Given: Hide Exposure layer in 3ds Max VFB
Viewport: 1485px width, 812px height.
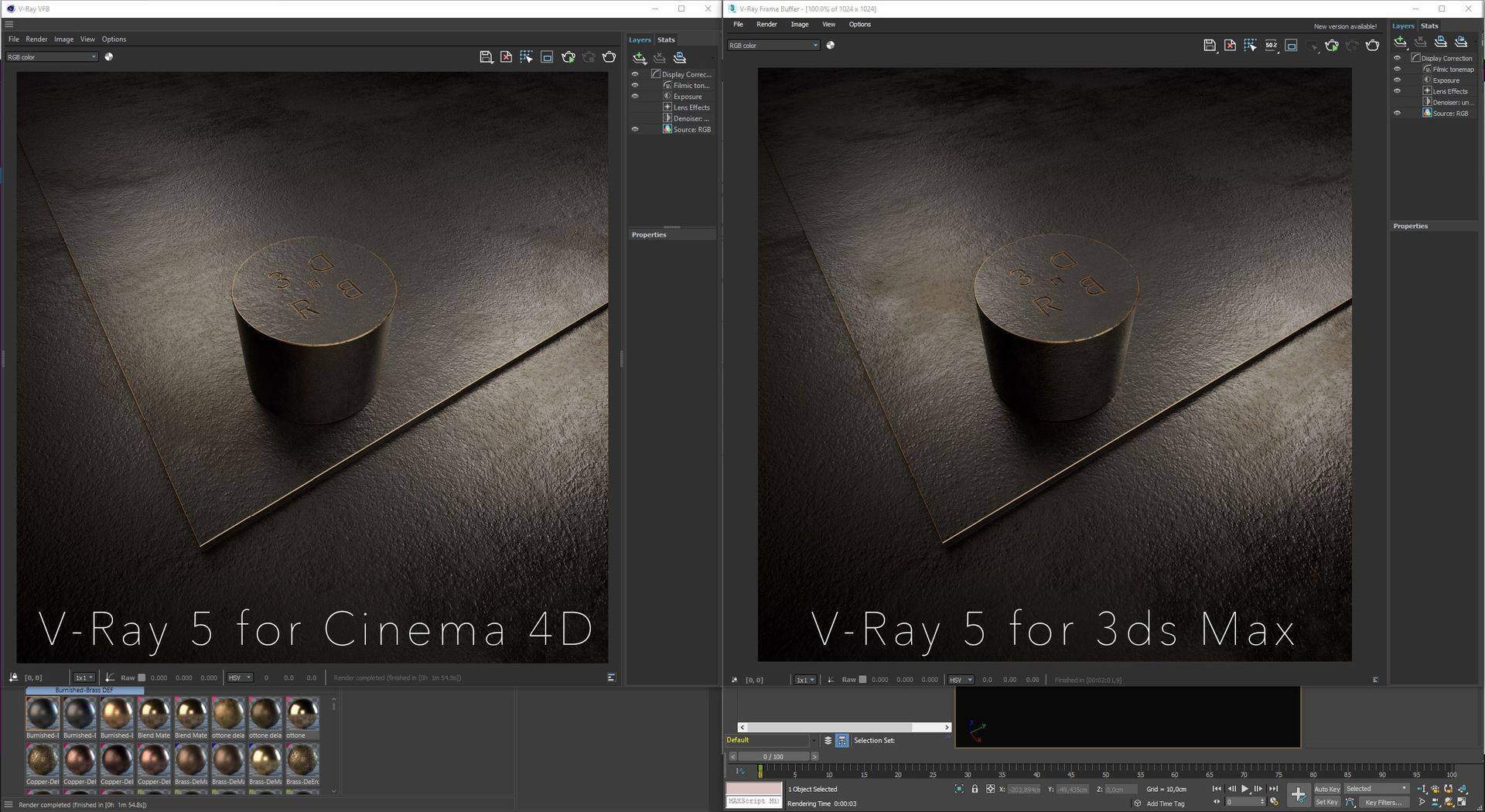Looking at the screenshot, I should [1397, 80].
